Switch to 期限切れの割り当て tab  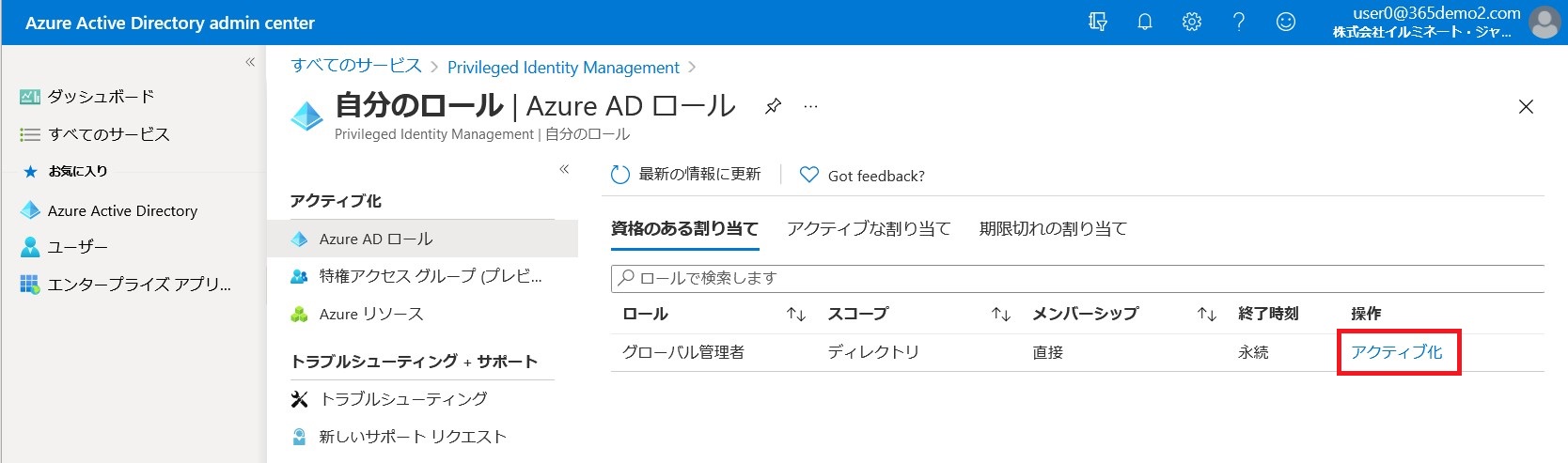tap(1053, 228)
